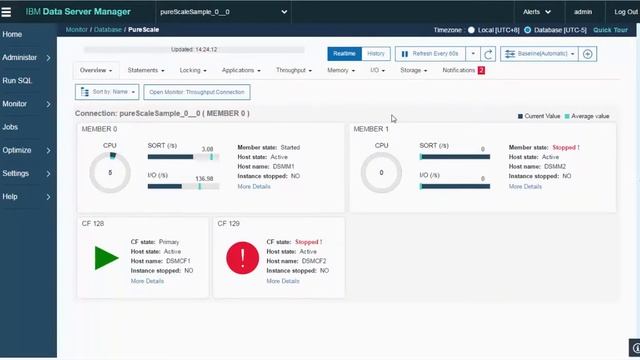Open the hamburger navigation menu

[x=6, y=12]
